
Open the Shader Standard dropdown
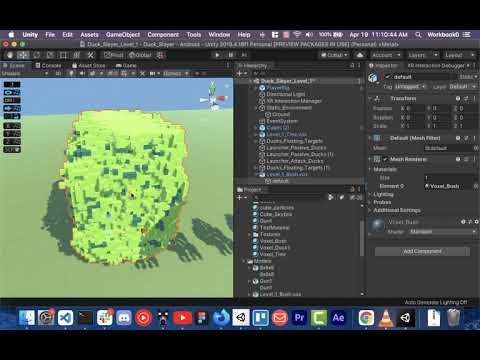(x=443, y=231)
